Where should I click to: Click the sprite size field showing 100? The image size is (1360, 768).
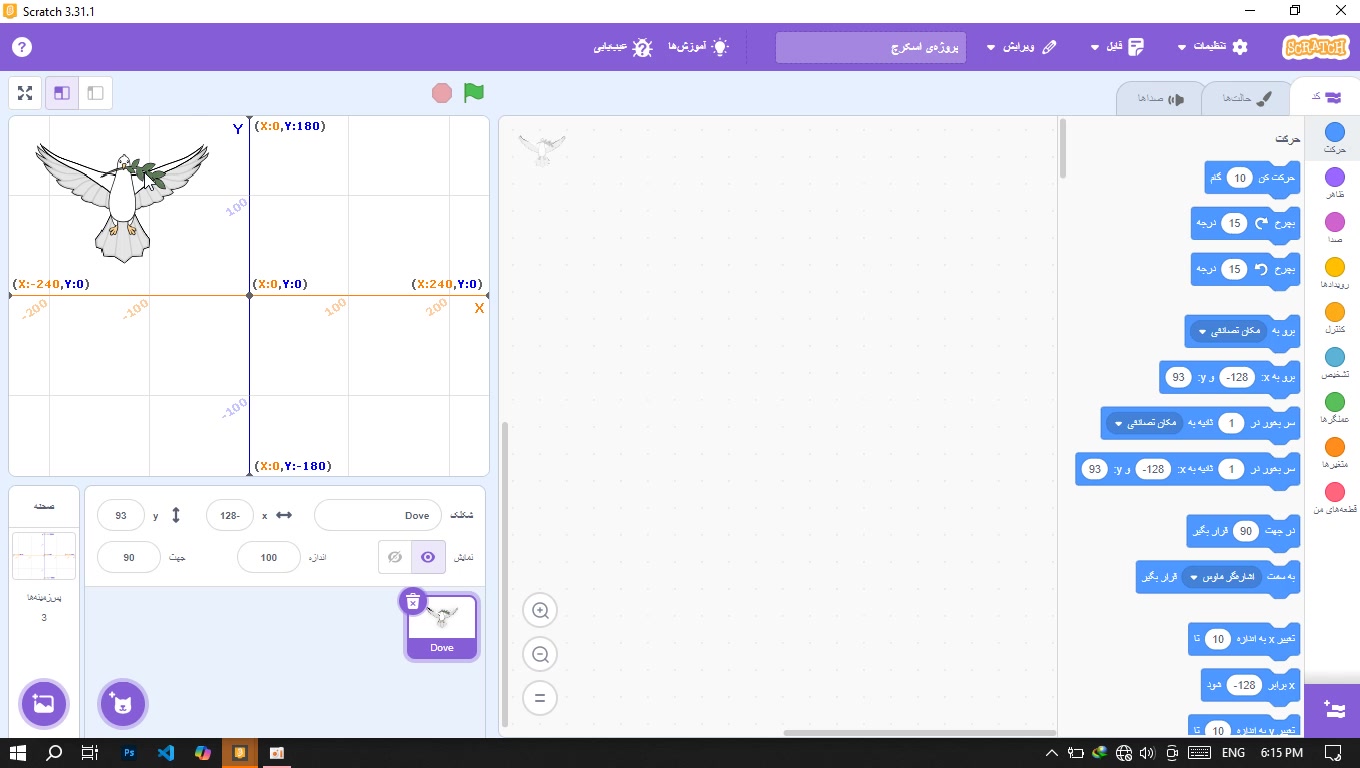click(269, 557)
